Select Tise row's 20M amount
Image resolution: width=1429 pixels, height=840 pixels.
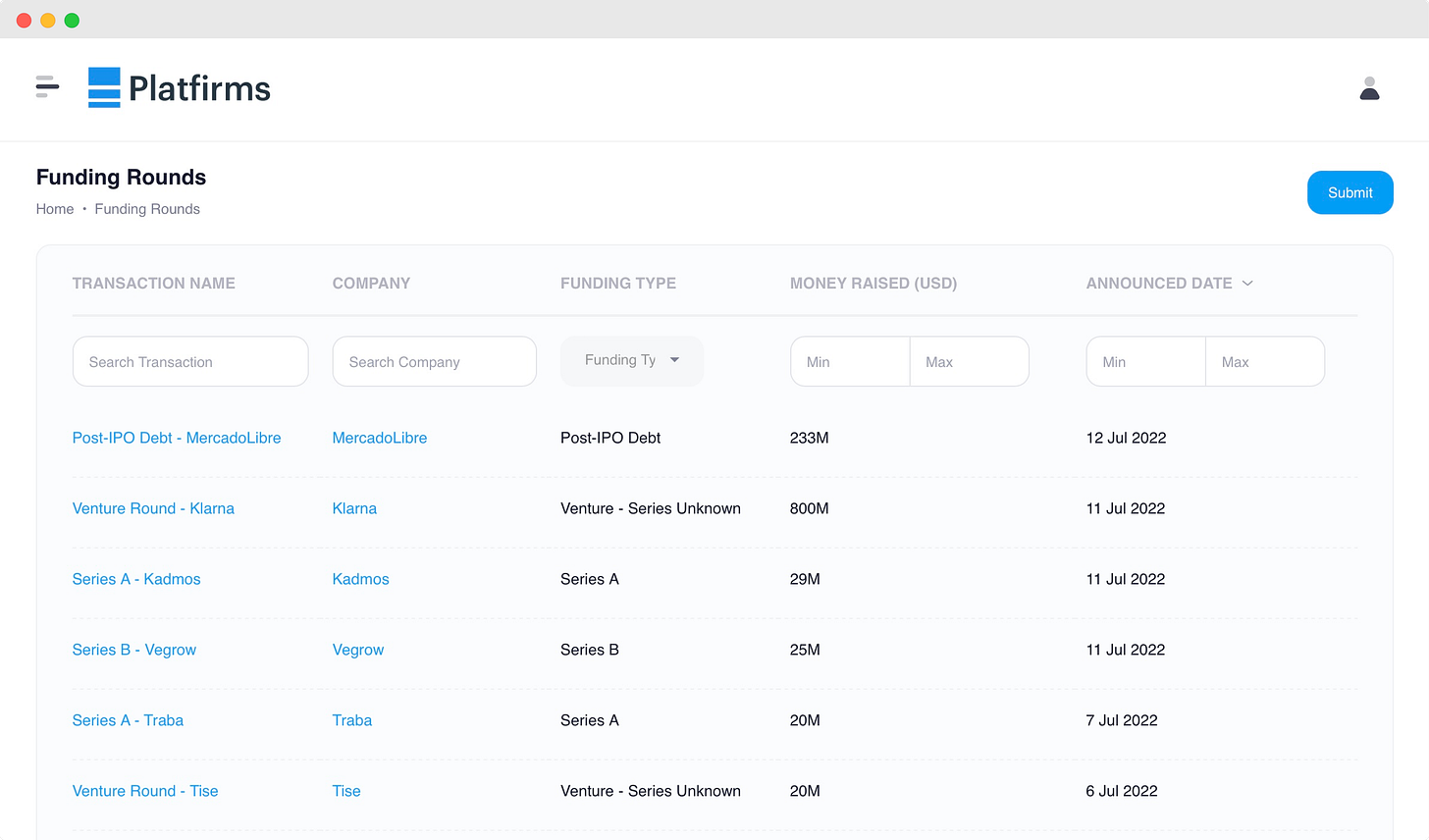(805, 791)
